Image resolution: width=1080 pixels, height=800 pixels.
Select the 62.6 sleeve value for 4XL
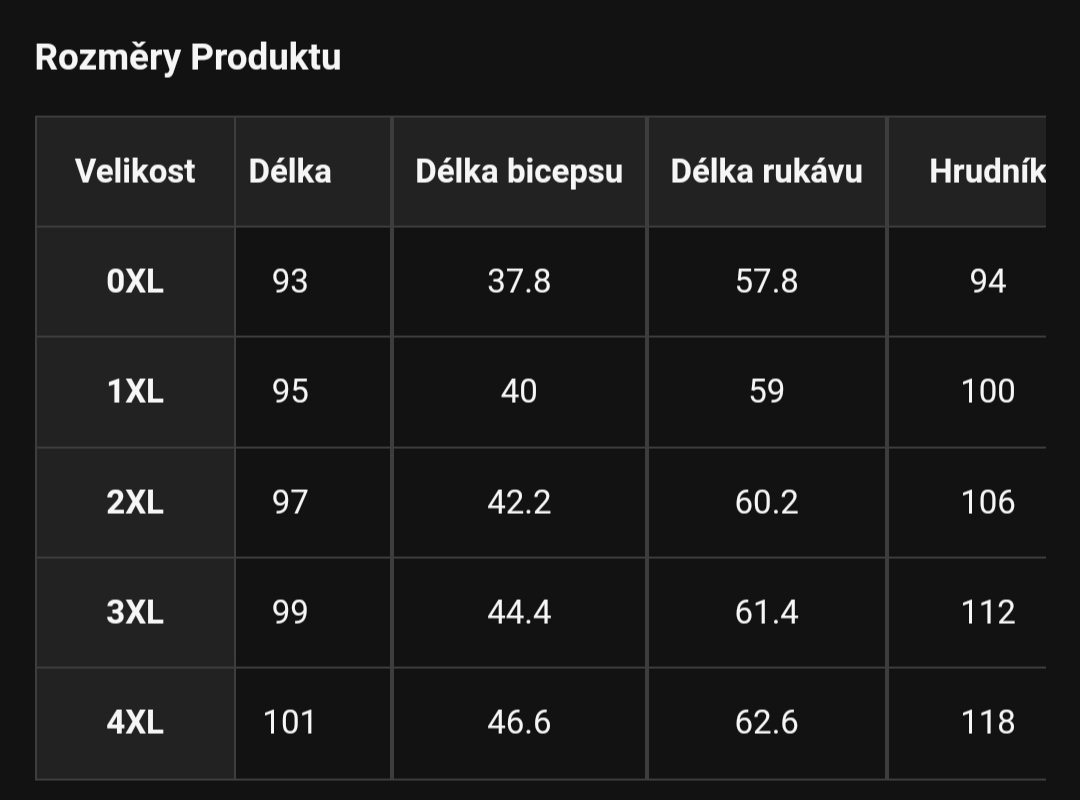click(767, 723)
